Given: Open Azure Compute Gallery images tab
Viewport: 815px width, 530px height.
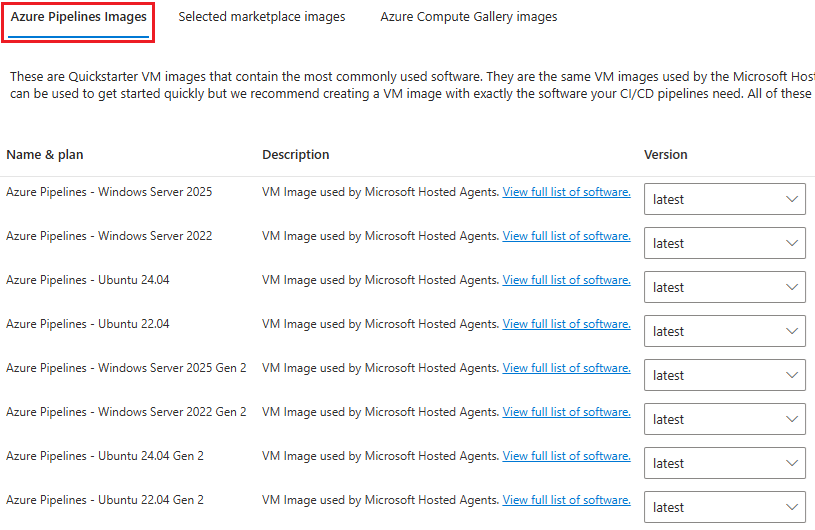Looking at the screenshot, I should click(468, 17).
